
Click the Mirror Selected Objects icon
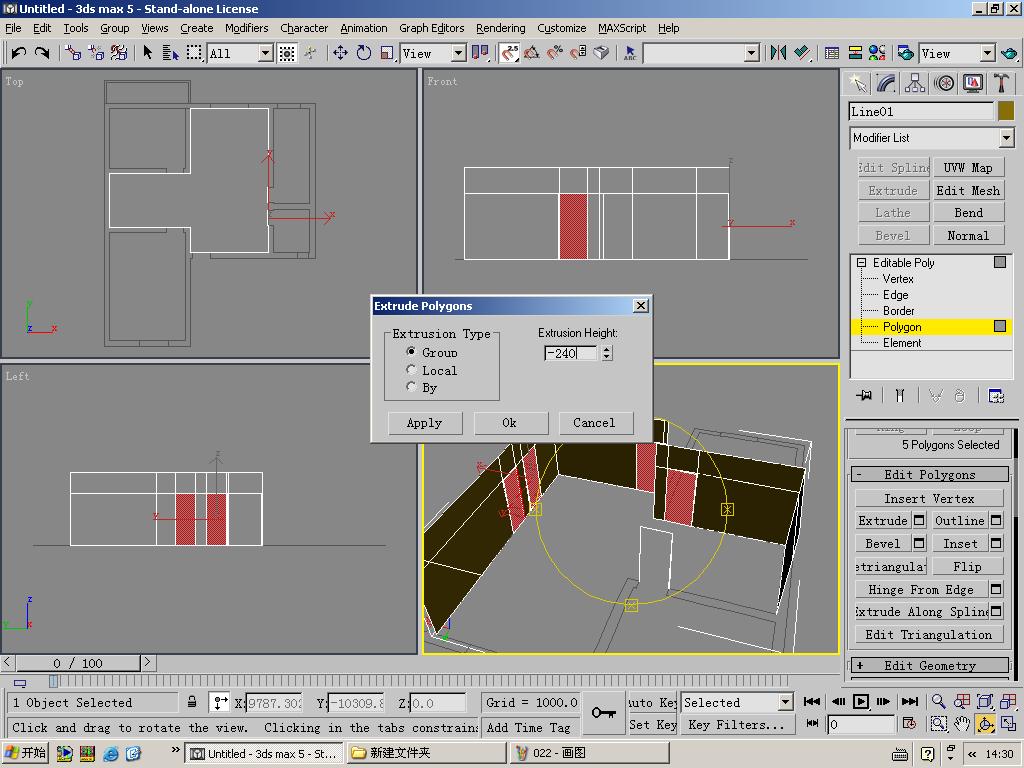778,53
